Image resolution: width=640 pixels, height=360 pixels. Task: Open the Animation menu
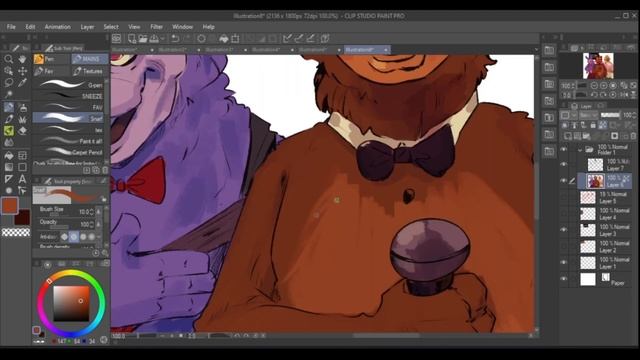(58, 27)
